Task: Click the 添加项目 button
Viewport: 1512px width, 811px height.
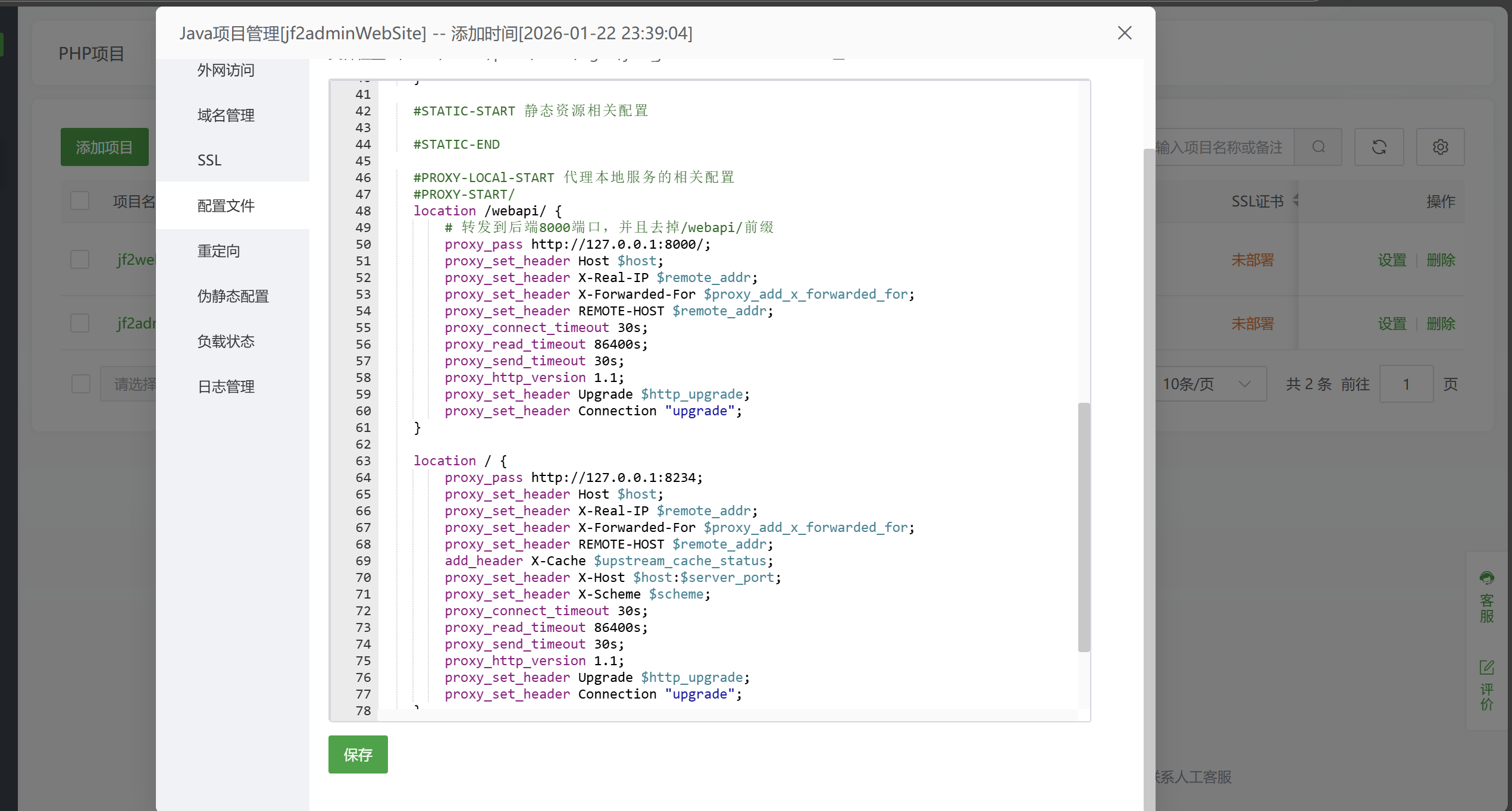Action: click(104, 147)
